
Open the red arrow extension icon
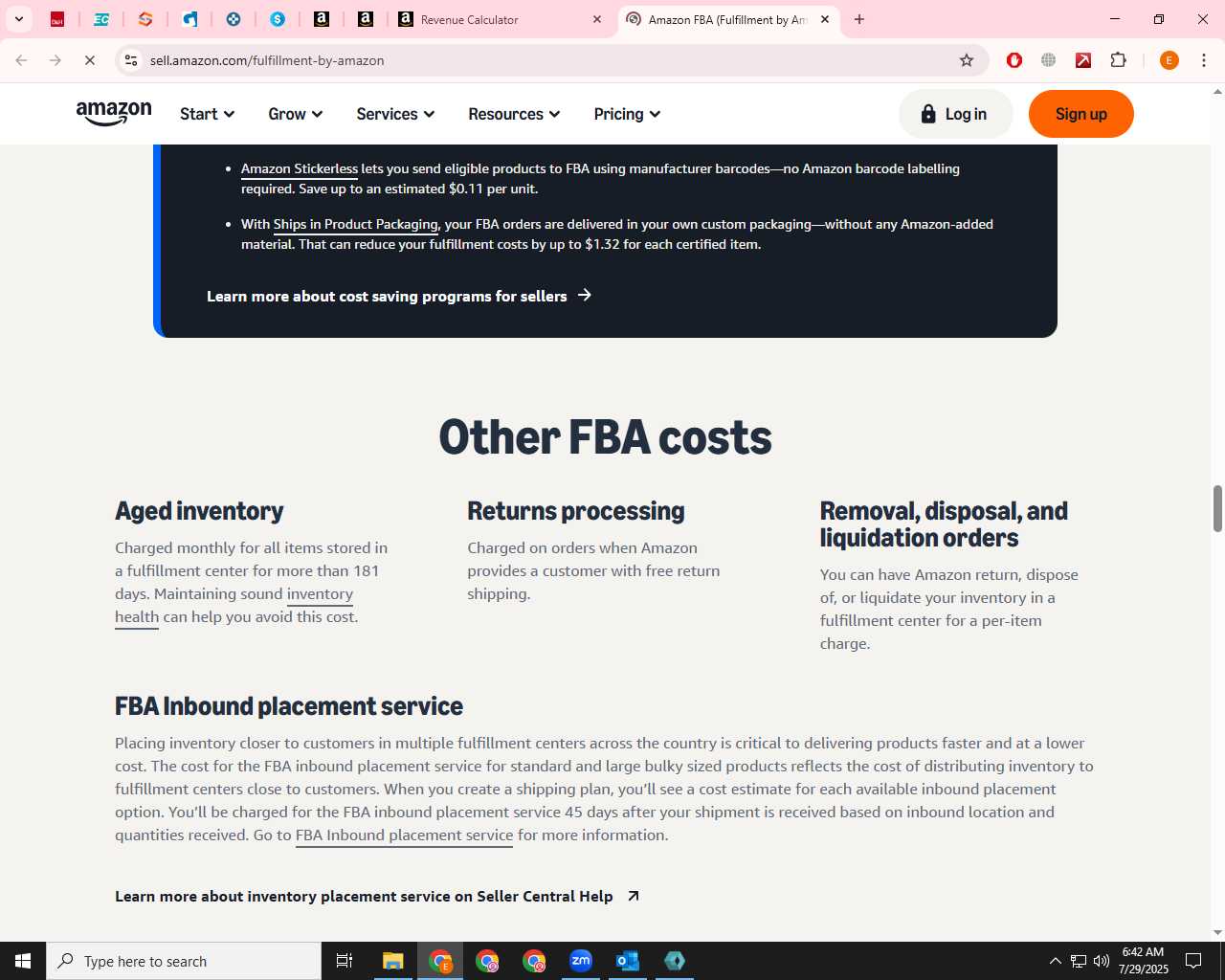1083,60
